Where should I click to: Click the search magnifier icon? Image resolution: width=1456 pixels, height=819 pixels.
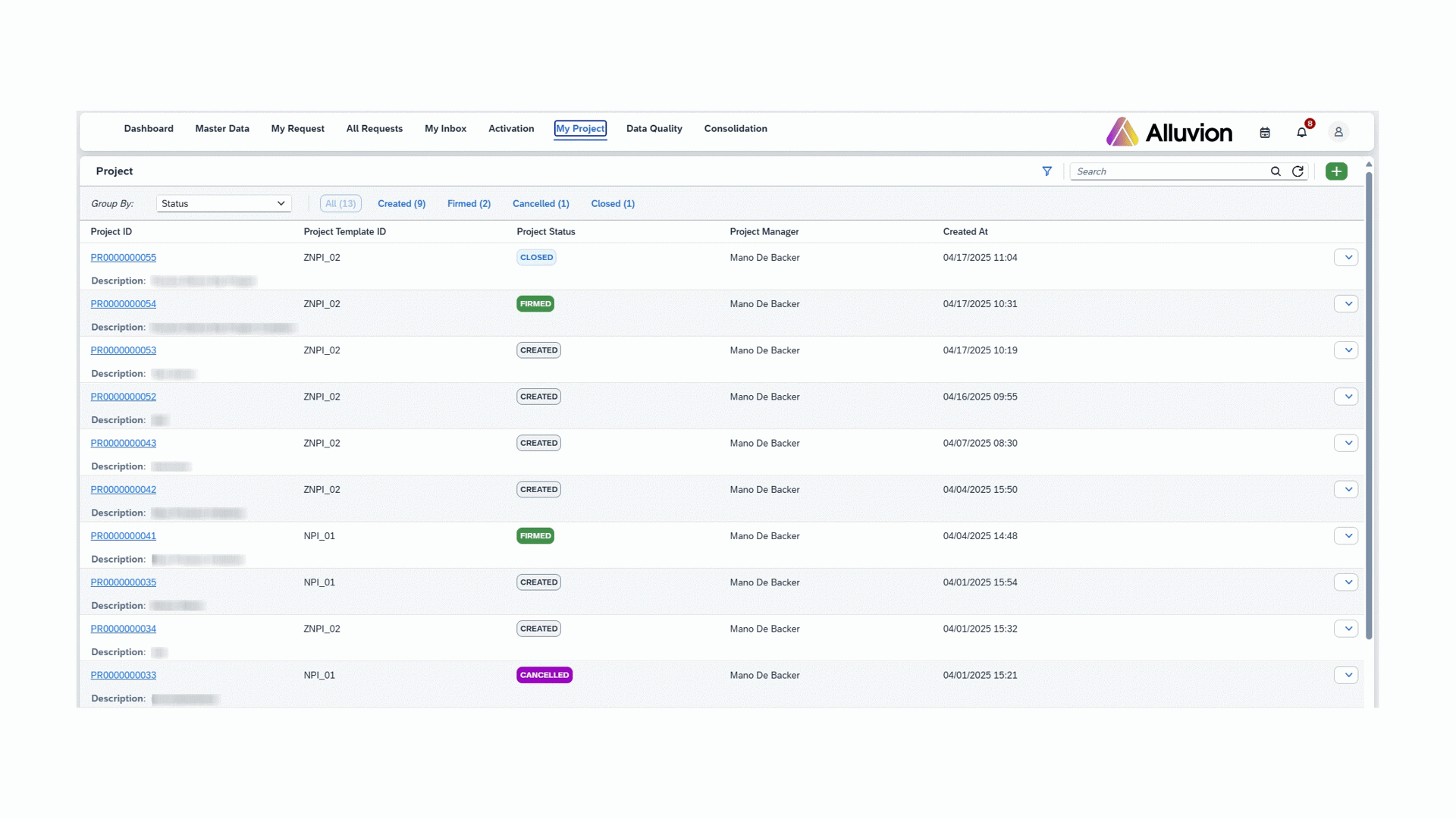coord(1276,171)
